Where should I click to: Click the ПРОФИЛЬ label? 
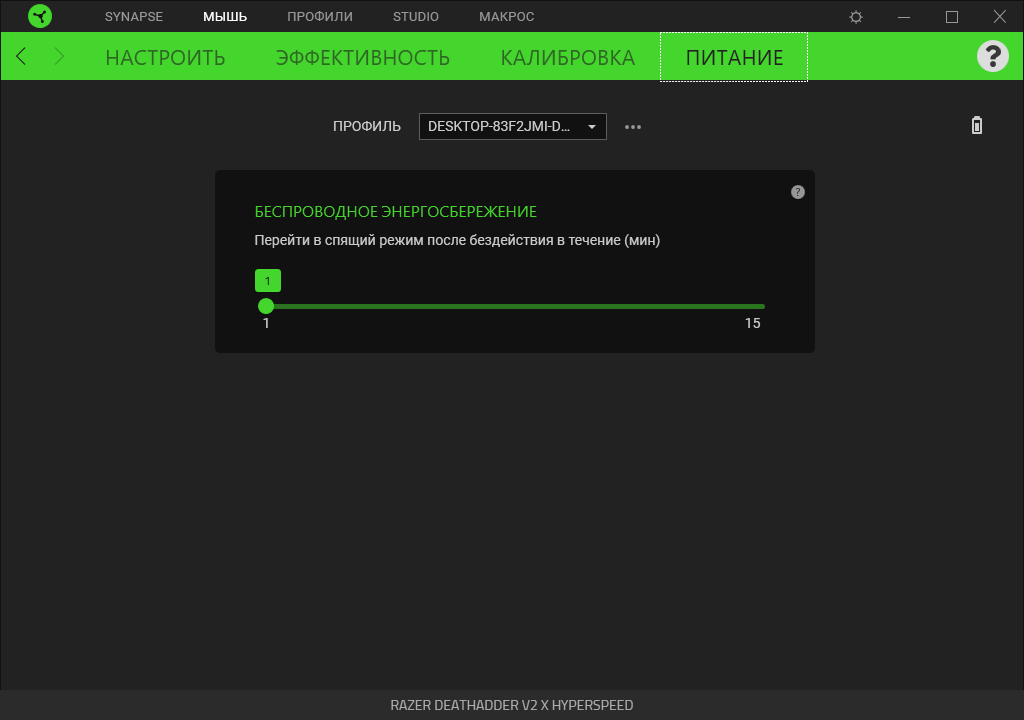[366, 126]
